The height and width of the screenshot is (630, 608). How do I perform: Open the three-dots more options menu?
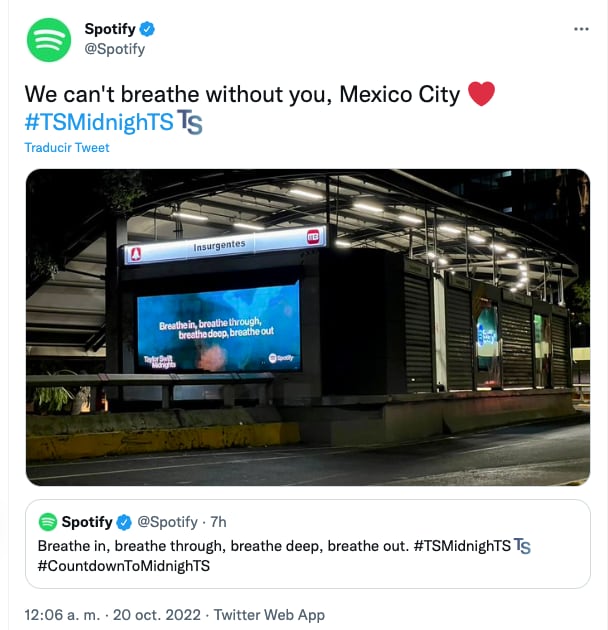click(581, 29)
